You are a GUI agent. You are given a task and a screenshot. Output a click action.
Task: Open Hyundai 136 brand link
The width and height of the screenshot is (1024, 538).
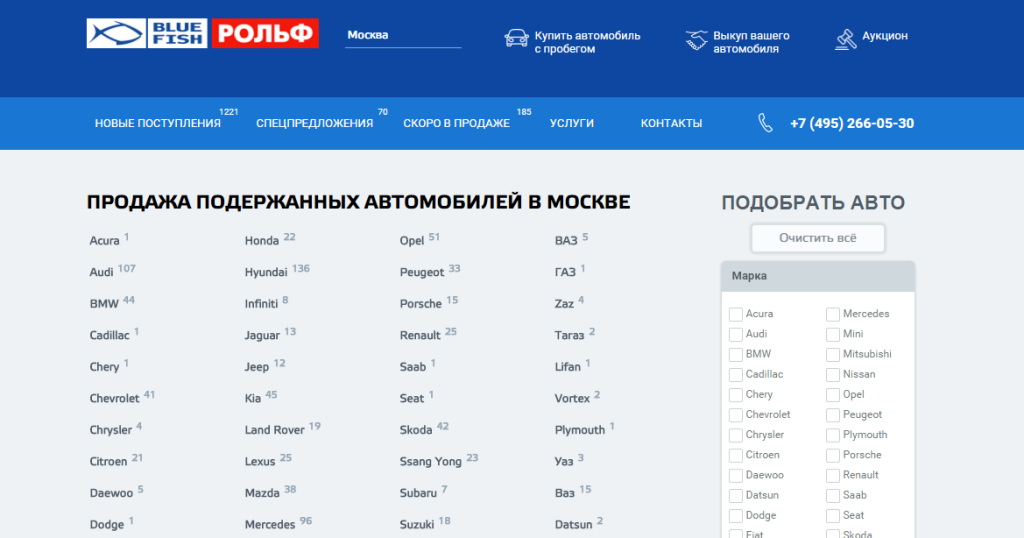pos(277,272)
